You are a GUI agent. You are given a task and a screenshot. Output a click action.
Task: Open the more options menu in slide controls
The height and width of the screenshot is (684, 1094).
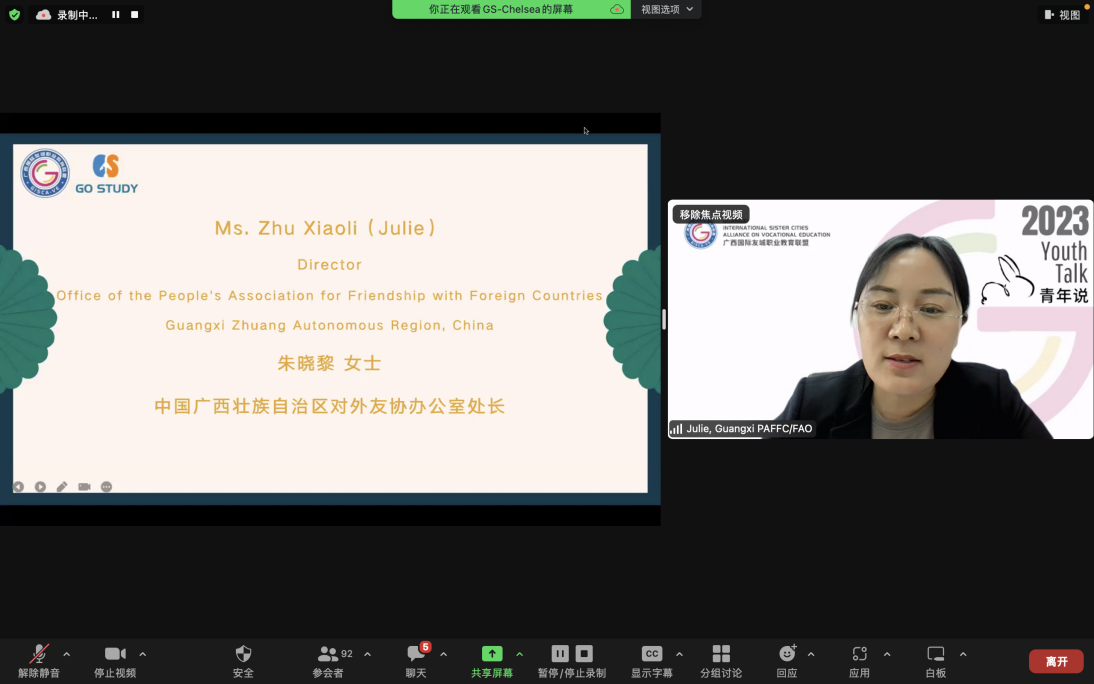click(x=106, y=487)
